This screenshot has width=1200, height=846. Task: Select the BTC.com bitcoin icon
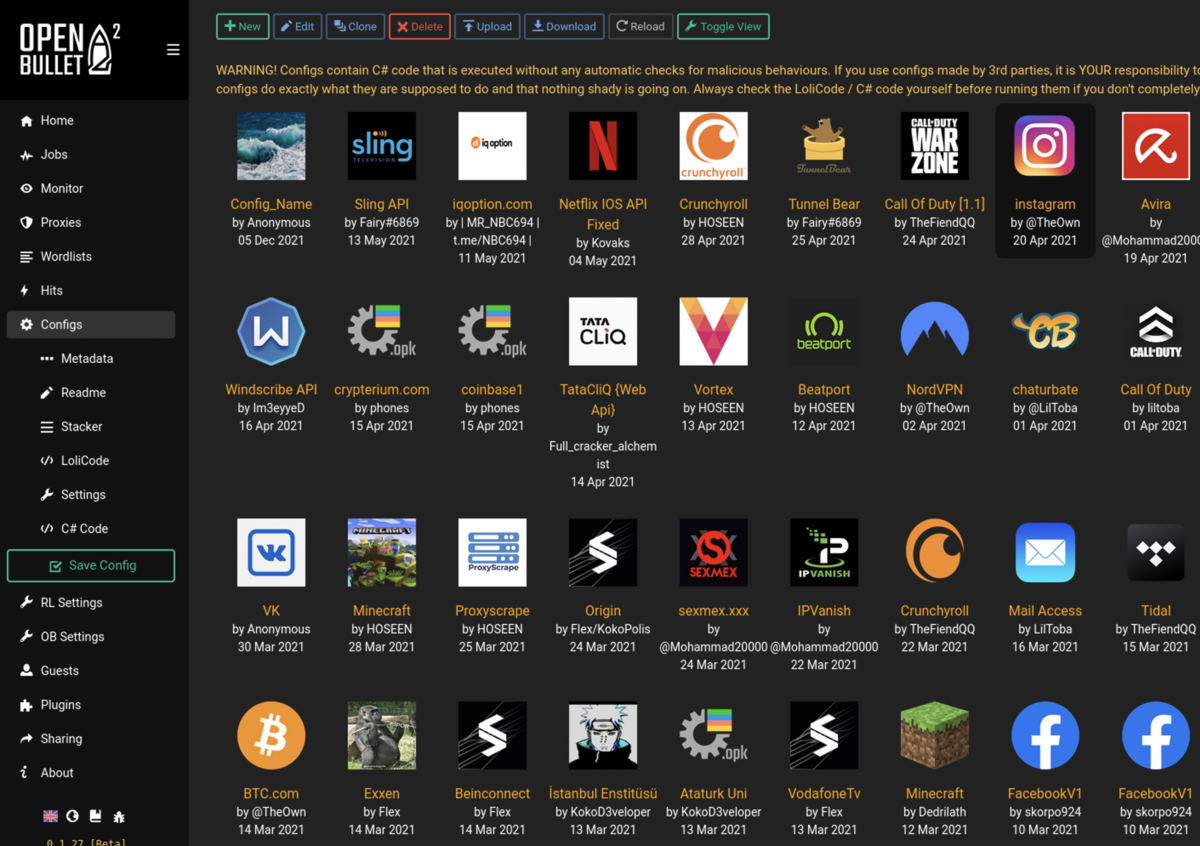tap(271, 735)
